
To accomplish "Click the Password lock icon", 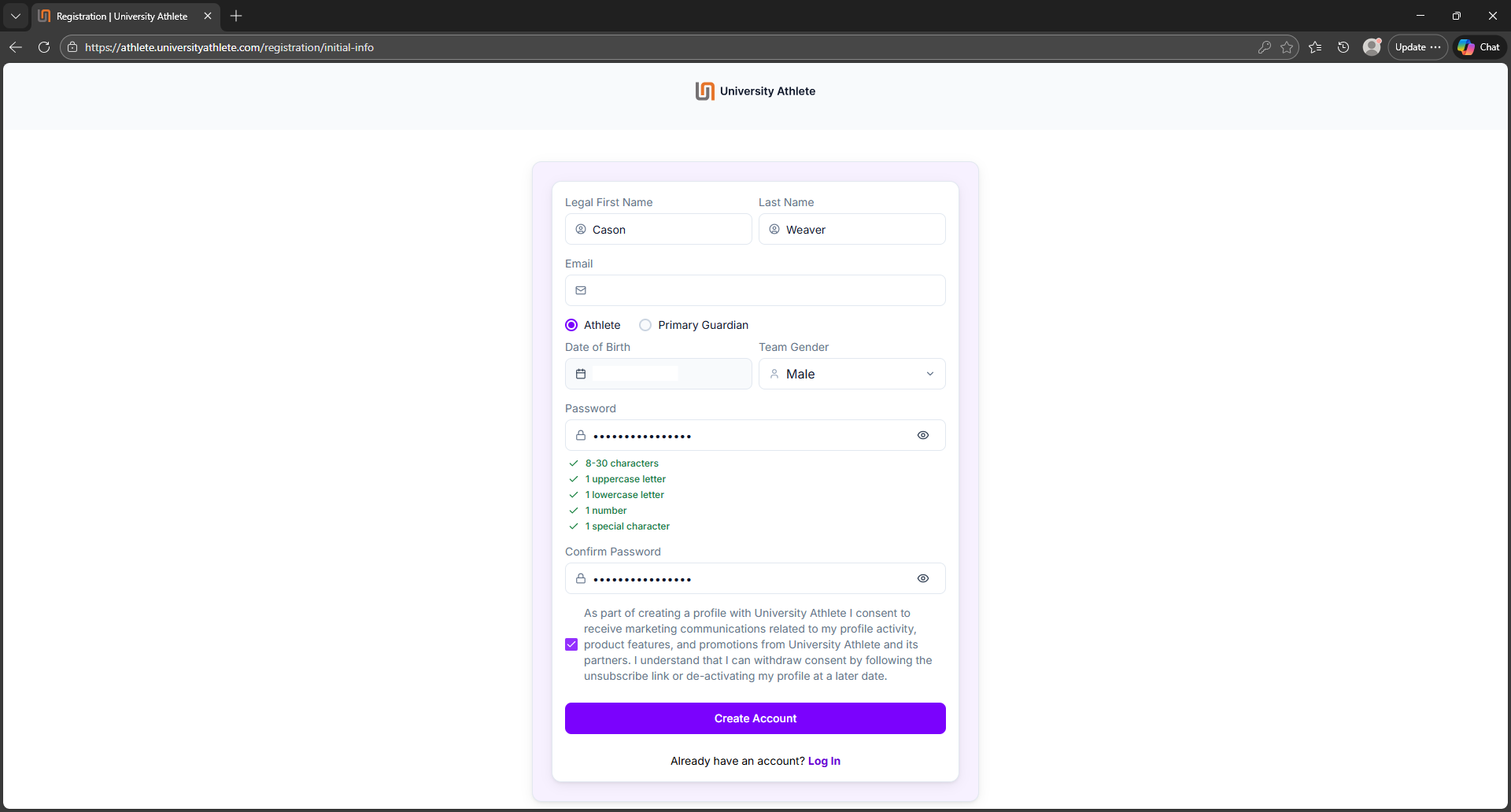I will (x=581, y=435).
